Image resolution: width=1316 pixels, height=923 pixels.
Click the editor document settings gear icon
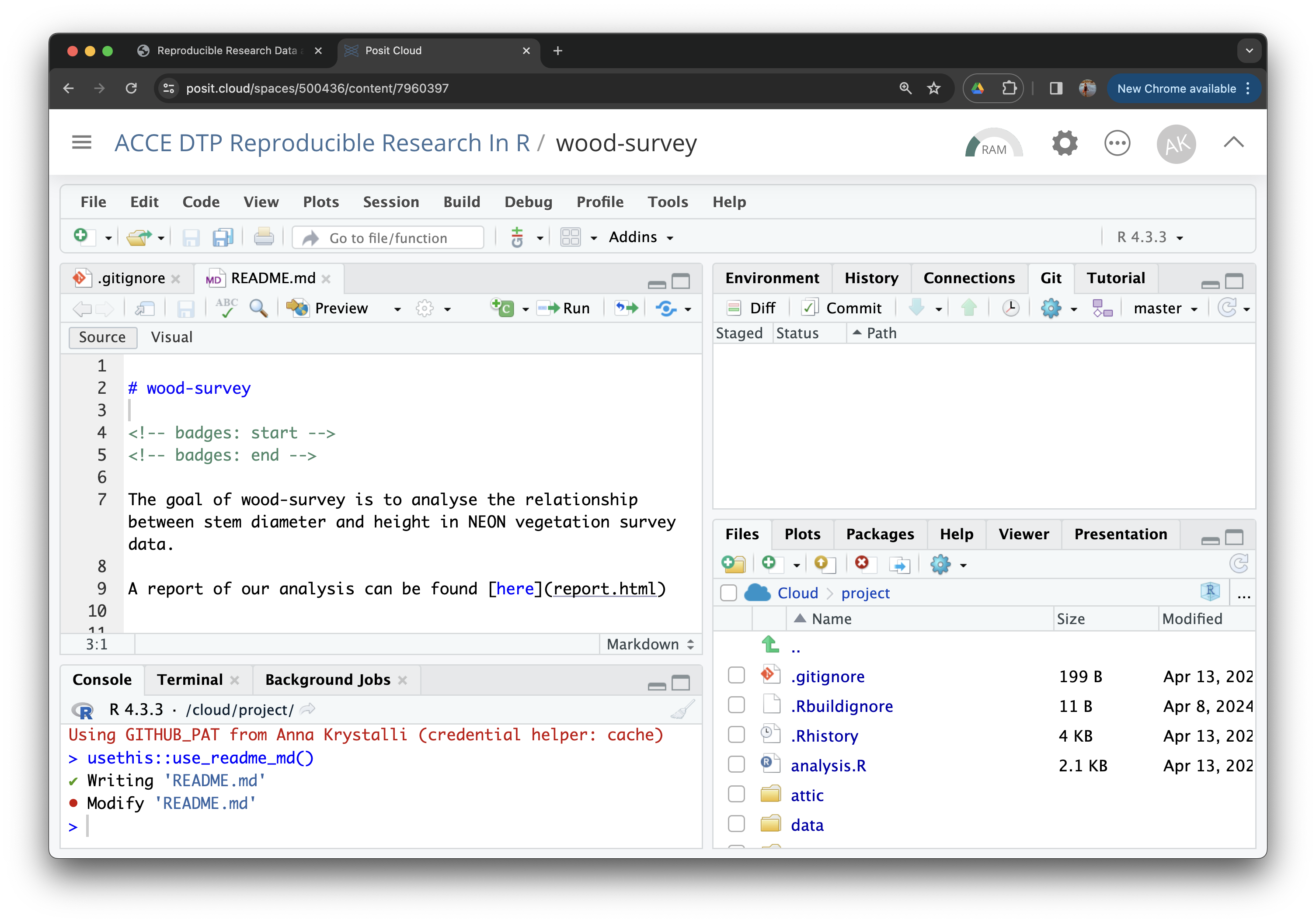pos(425,308)
